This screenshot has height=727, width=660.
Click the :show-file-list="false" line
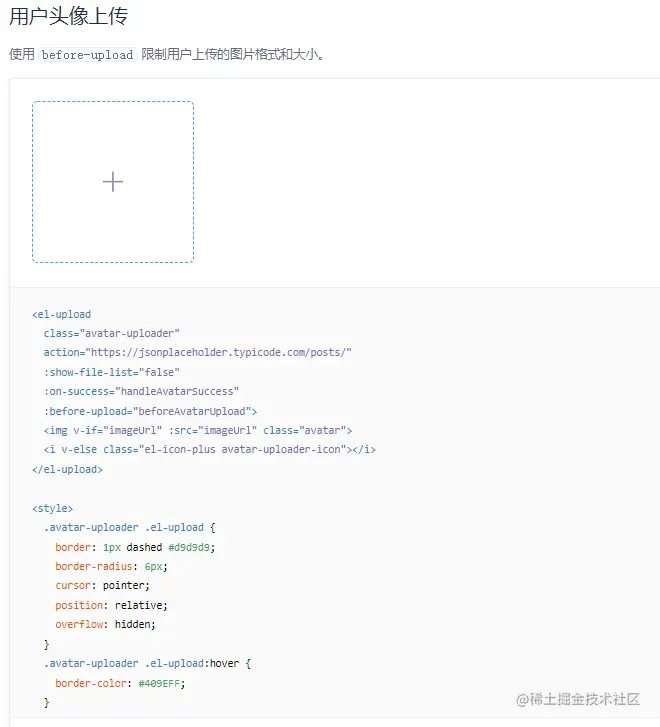[111, 372]
